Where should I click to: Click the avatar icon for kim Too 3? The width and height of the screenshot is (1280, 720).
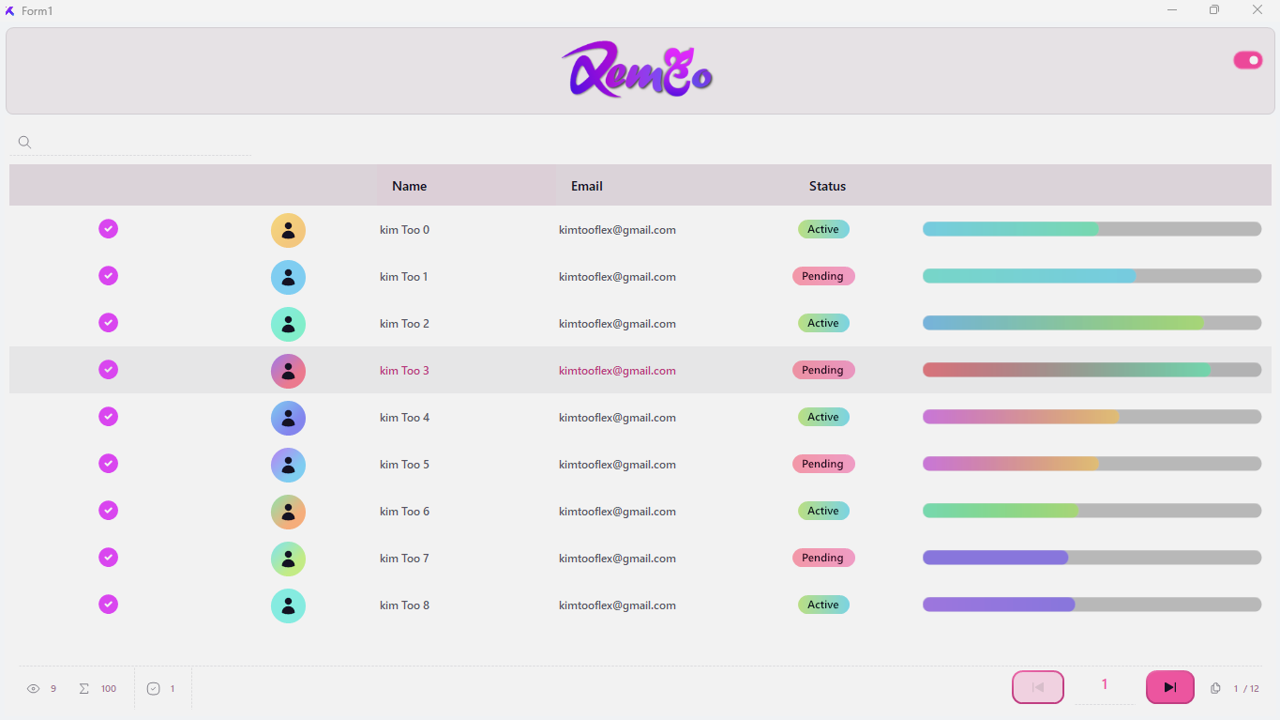[288, 371]
